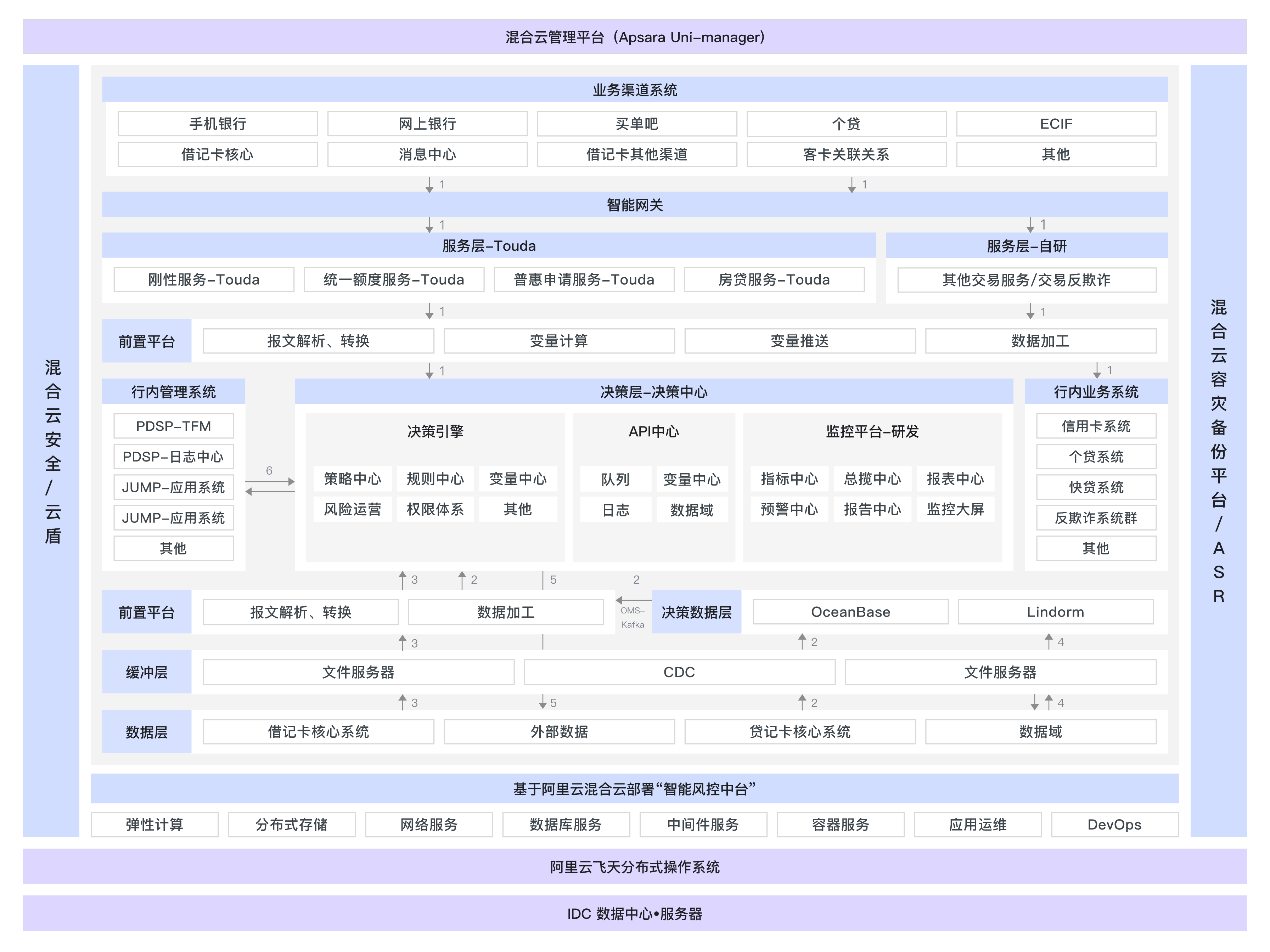
Task: Click the OMS-Kafka label
Action: pyautogui.click(x=633, y=617)
